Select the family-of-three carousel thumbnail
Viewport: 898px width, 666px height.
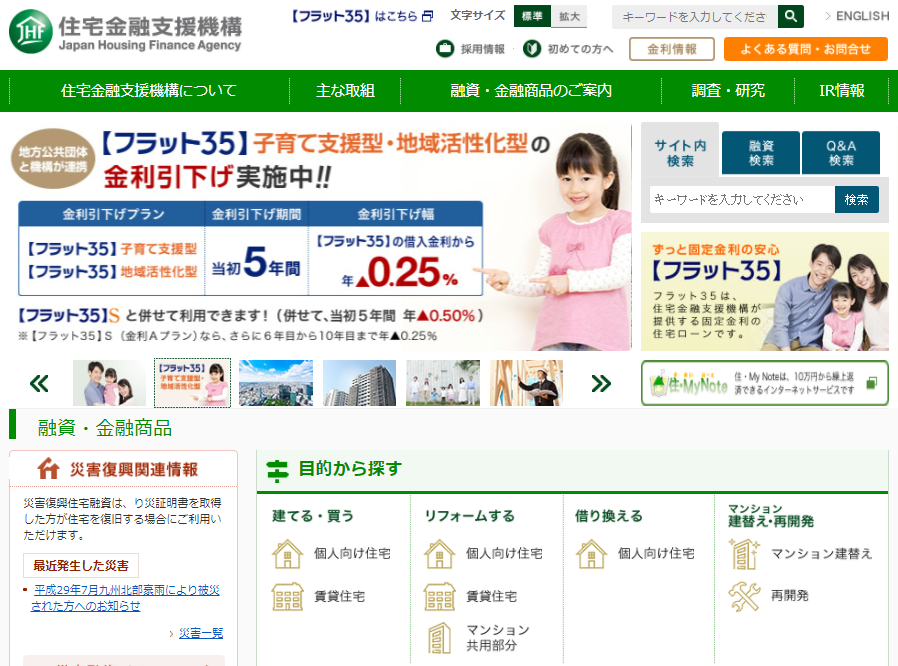[109, 383]
